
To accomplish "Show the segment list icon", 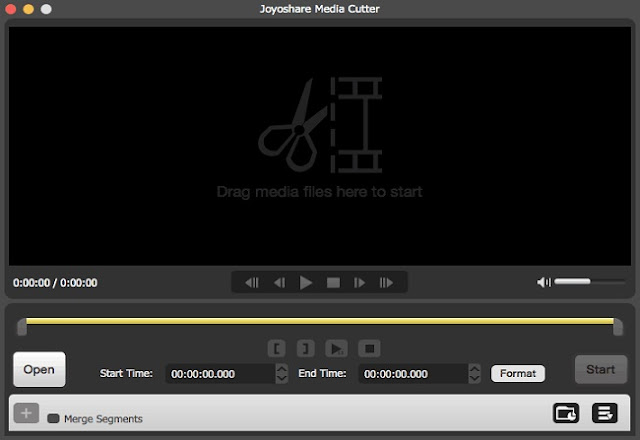I will click(x=604, y=413).
